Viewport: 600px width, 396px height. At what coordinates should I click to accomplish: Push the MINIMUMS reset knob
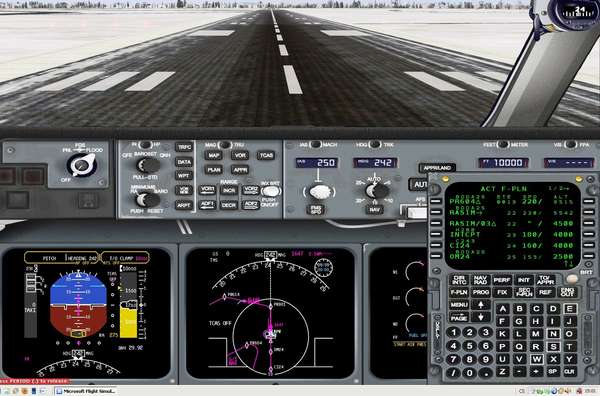tap(148, 200)
